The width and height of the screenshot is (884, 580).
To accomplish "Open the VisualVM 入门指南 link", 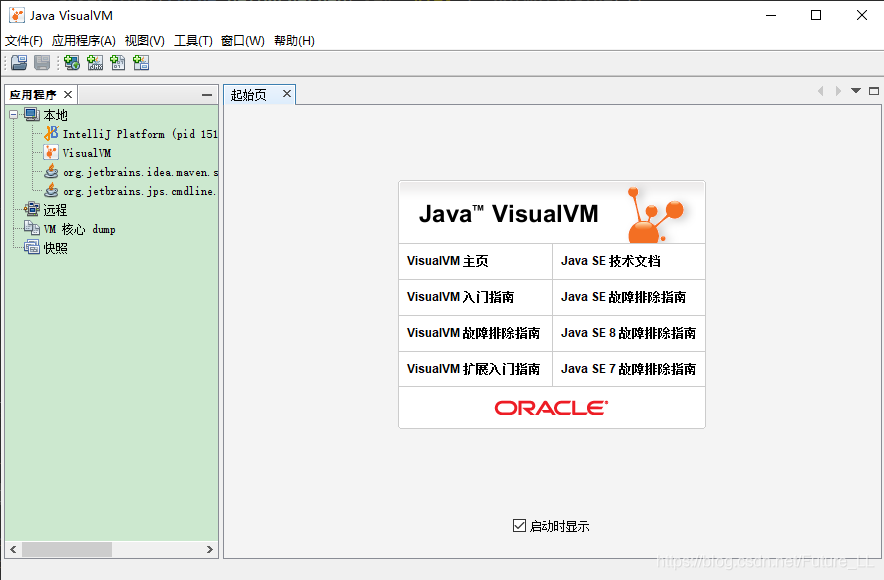I will [x=460, y=297].
